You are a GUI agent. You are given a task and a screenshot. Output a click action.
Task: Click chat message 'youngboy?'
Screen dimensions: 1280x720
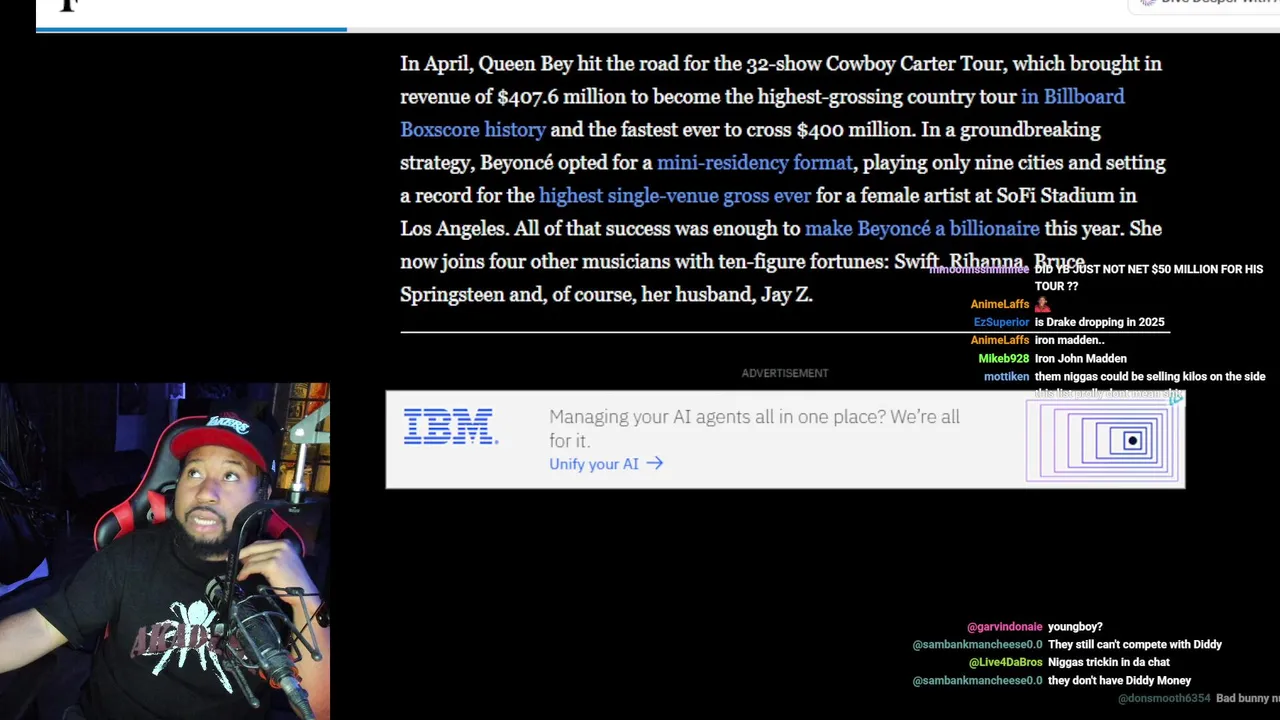coord(1075,626)
